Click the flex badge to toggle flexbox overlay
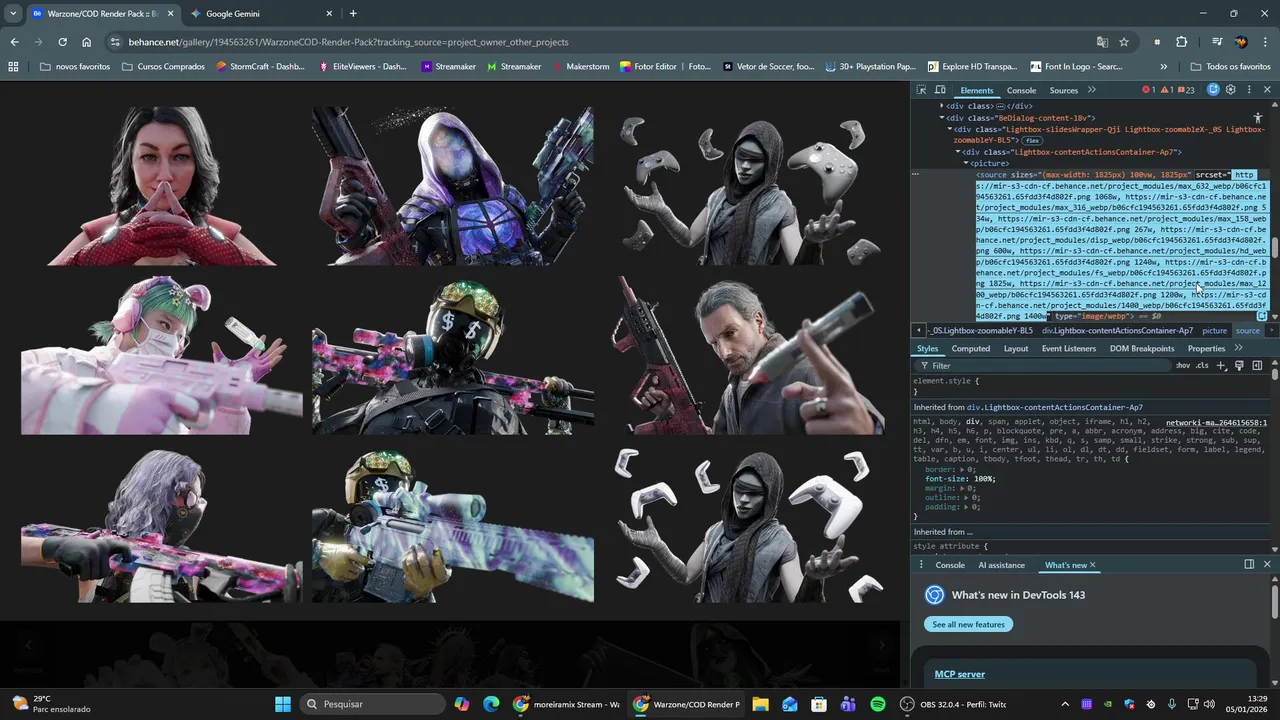Image resolution: width=1280 pixels, height=720 pixels. tap(1032, 141)
